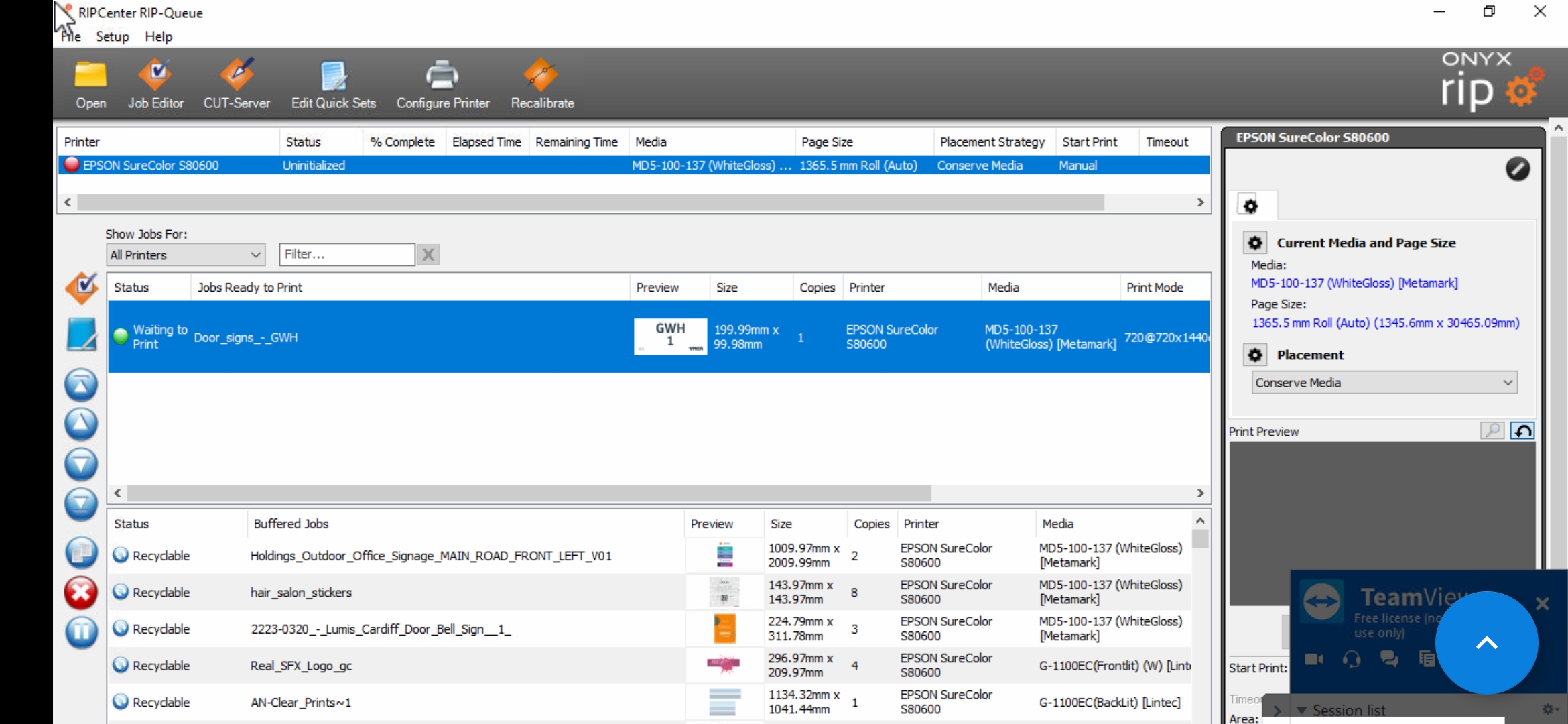This screenshot has height=724, width=1568.
Task: Click the Copies column header in ready jobs
Action: pyautogui.click(x=817, y=288)
